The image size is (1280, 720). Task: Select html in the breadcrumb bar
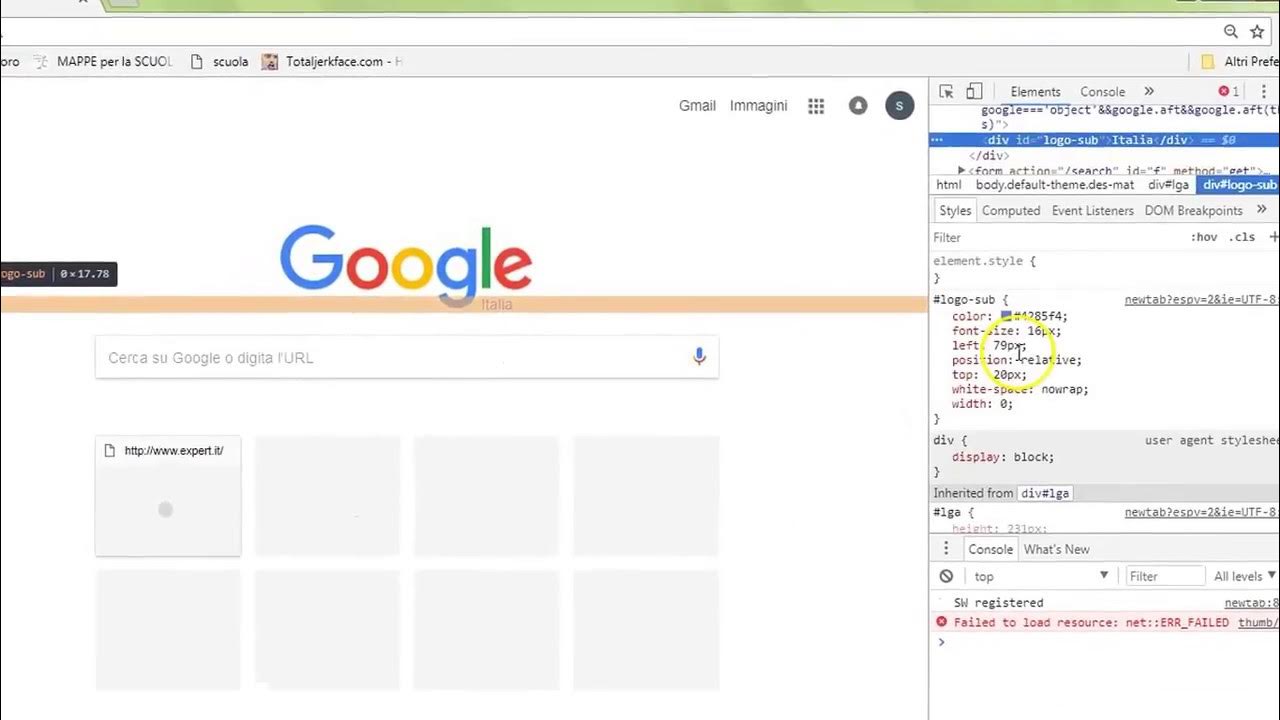[948, 185]
